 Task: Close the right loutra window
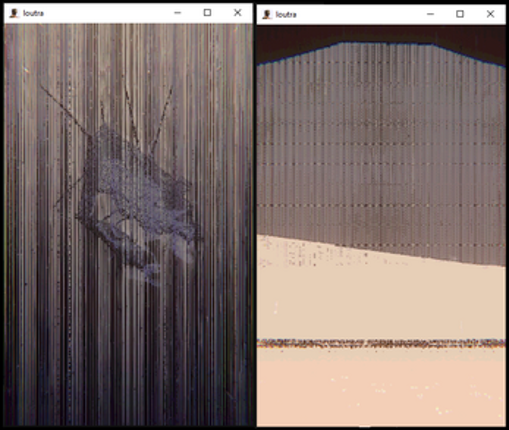tap(490, 14)
